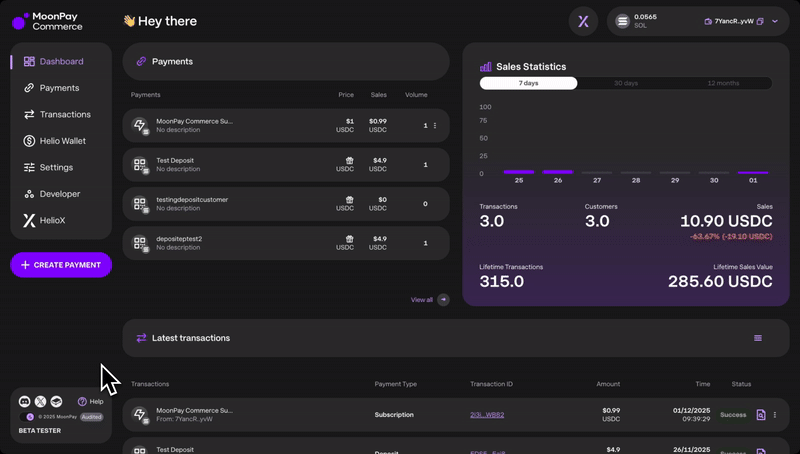
Task: Click the arrow button next to View all
Action: coord(443,300)
